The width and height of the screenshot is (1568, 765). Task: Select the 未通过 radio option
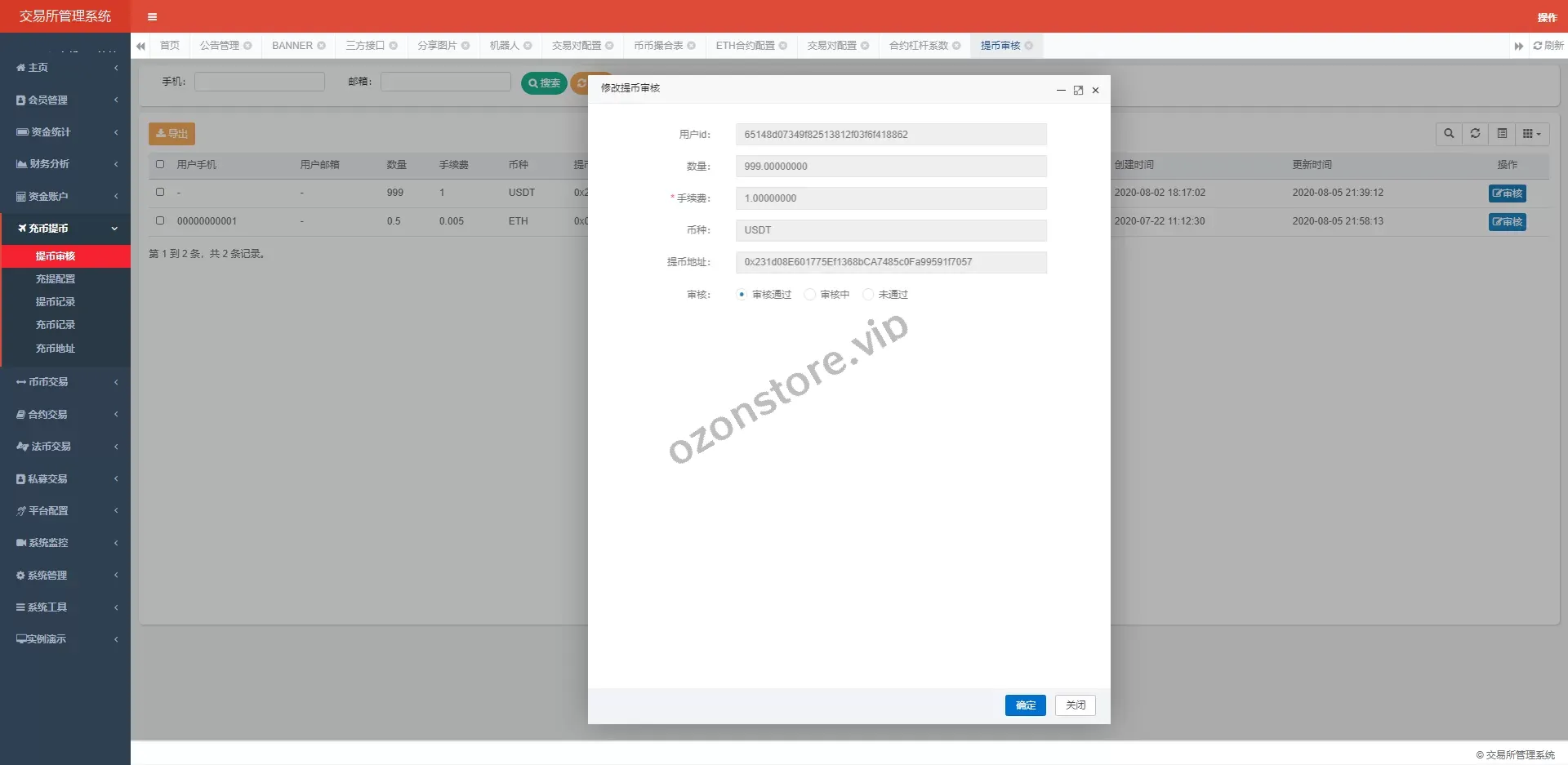(868, 295)
